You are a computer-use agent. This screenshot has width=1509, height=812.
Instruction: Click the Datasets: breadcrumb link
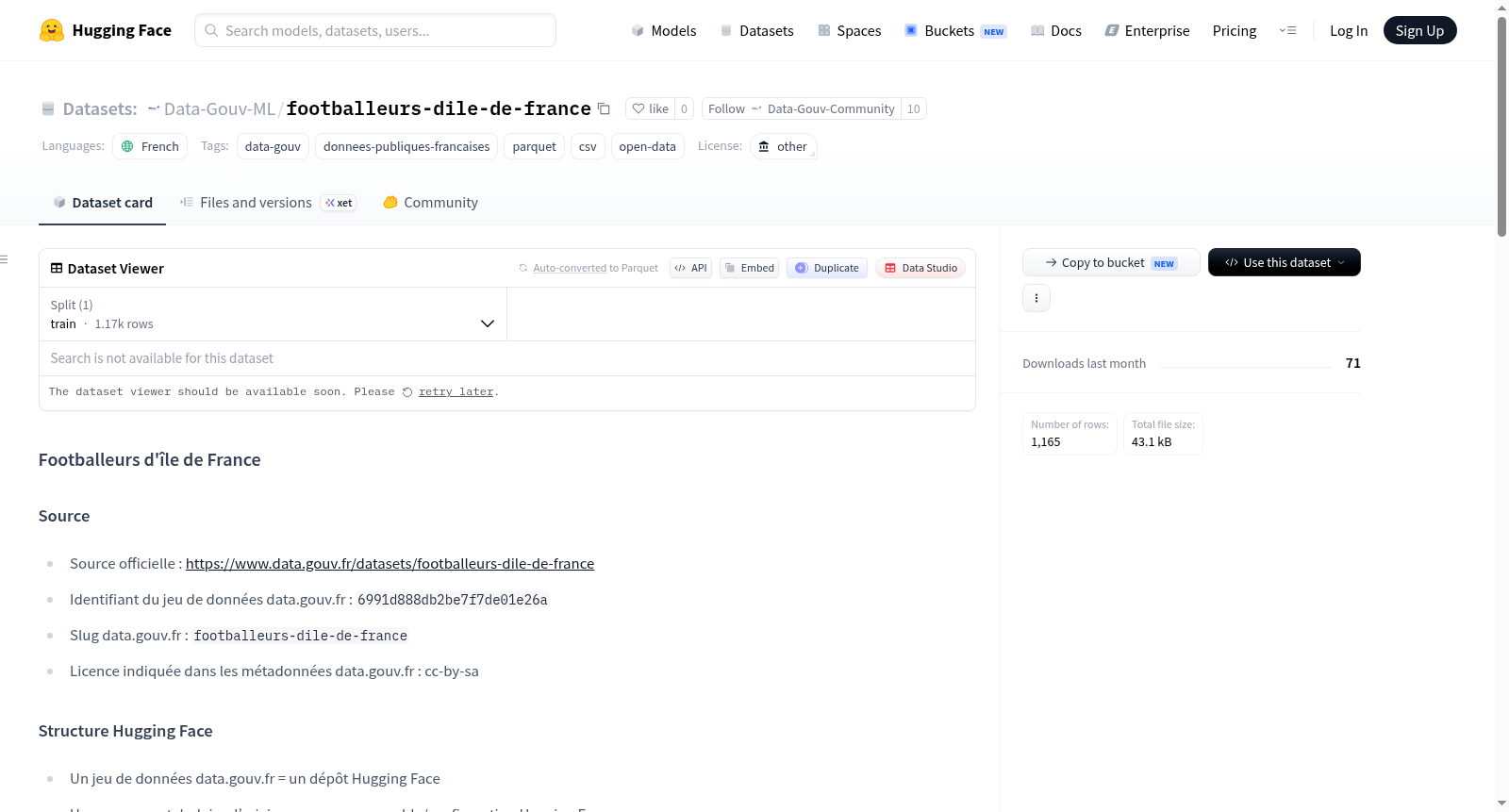point(100,109)
